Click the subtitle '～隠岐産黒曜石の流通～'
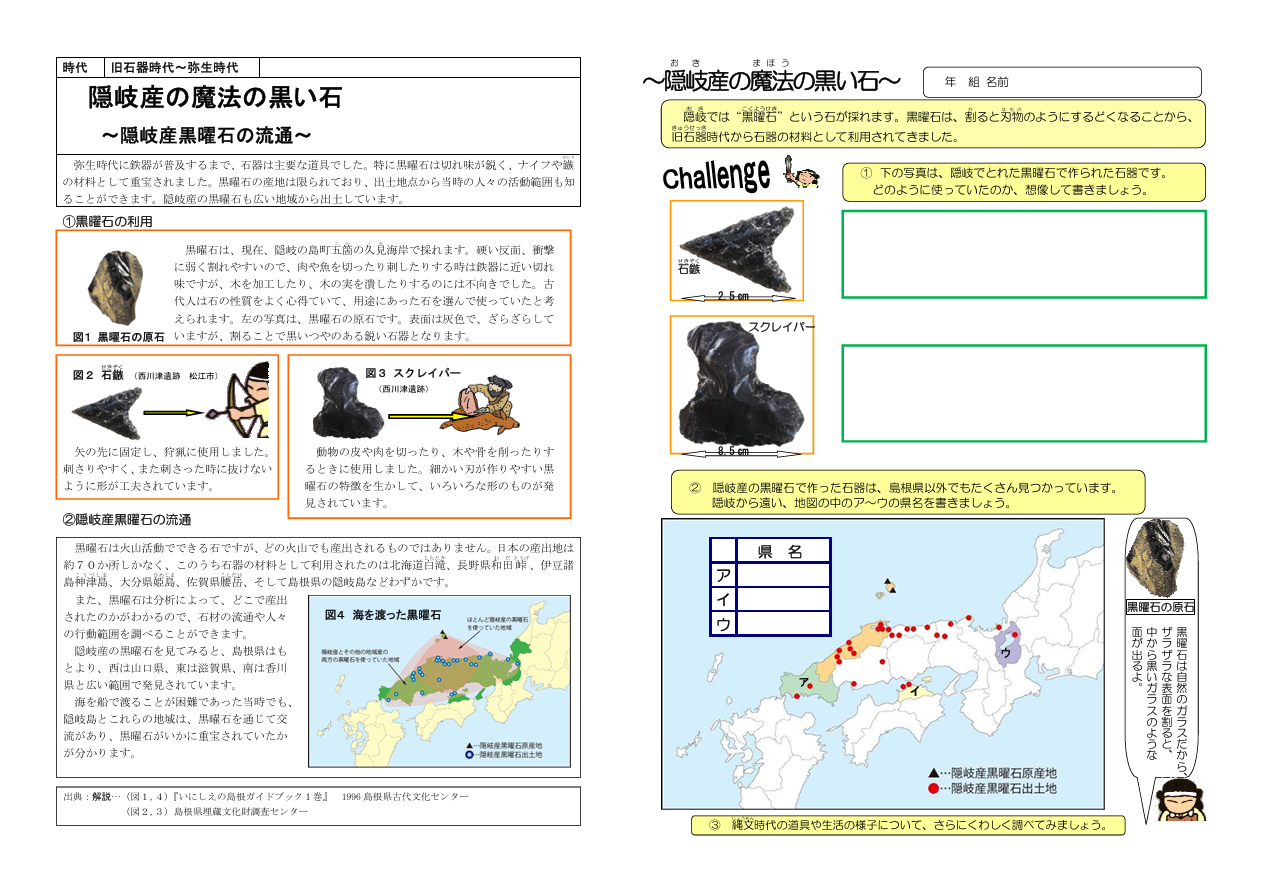 tap(206, 134)
